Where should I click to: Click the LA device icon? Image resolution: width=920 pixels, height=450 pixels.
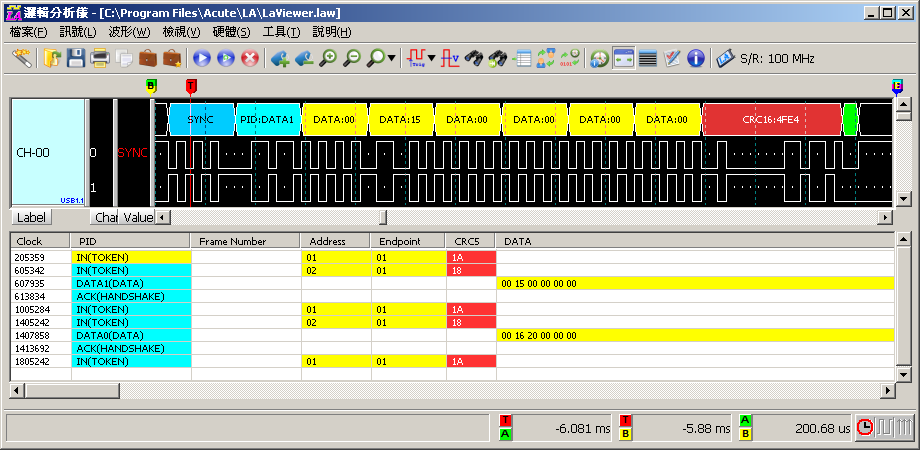pos(726,58)
